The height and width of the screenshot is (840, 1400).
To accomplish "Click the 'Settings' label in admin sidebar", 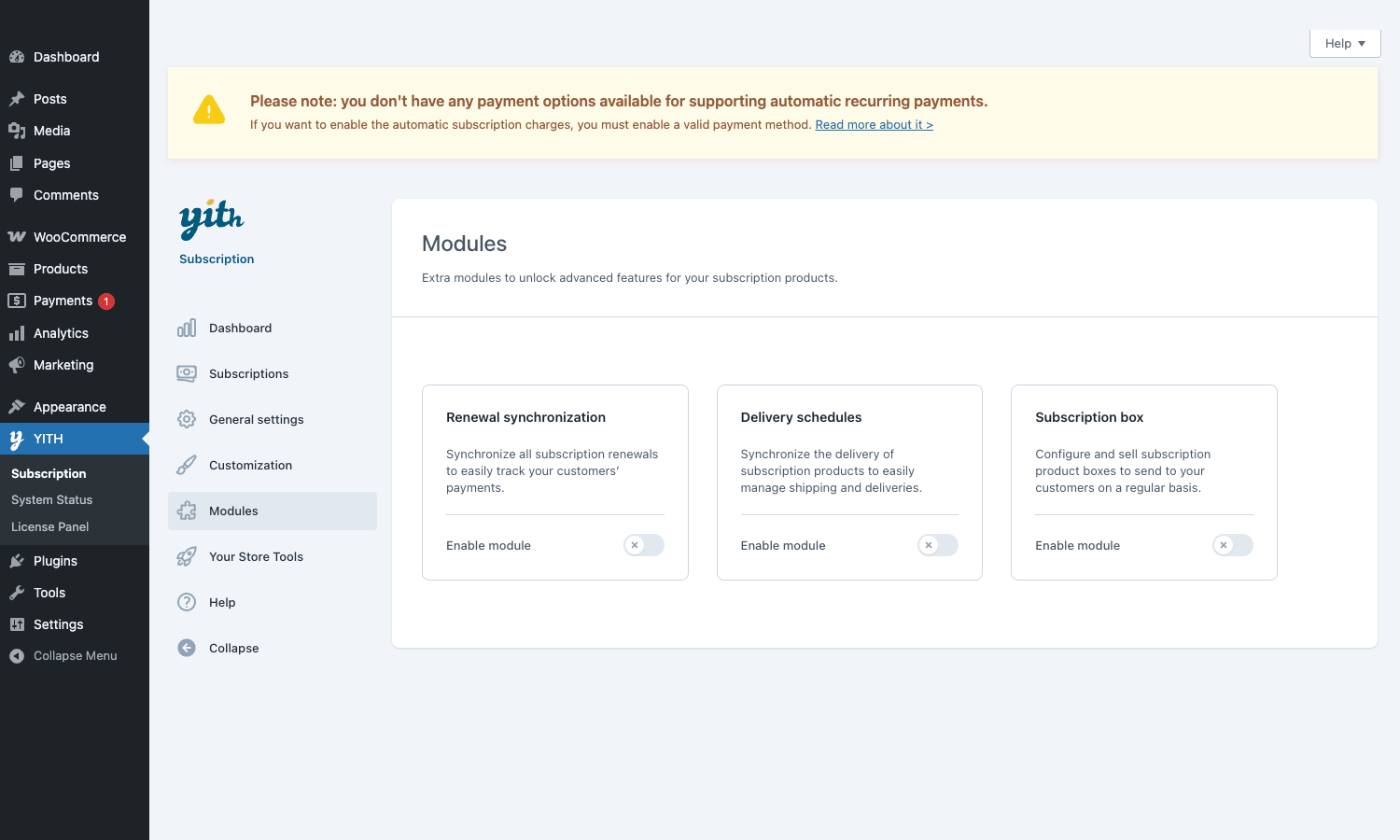I will pos(59,624).
